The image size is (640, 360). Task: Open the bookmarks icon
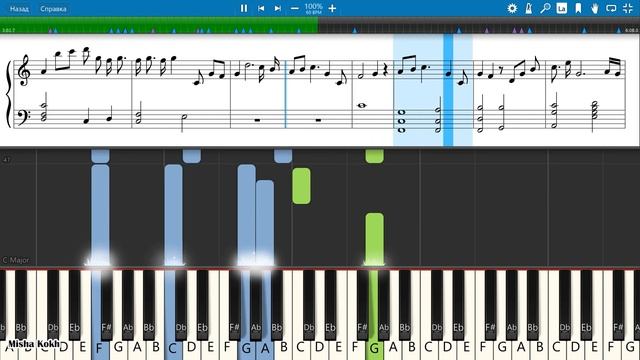(578, 8)
